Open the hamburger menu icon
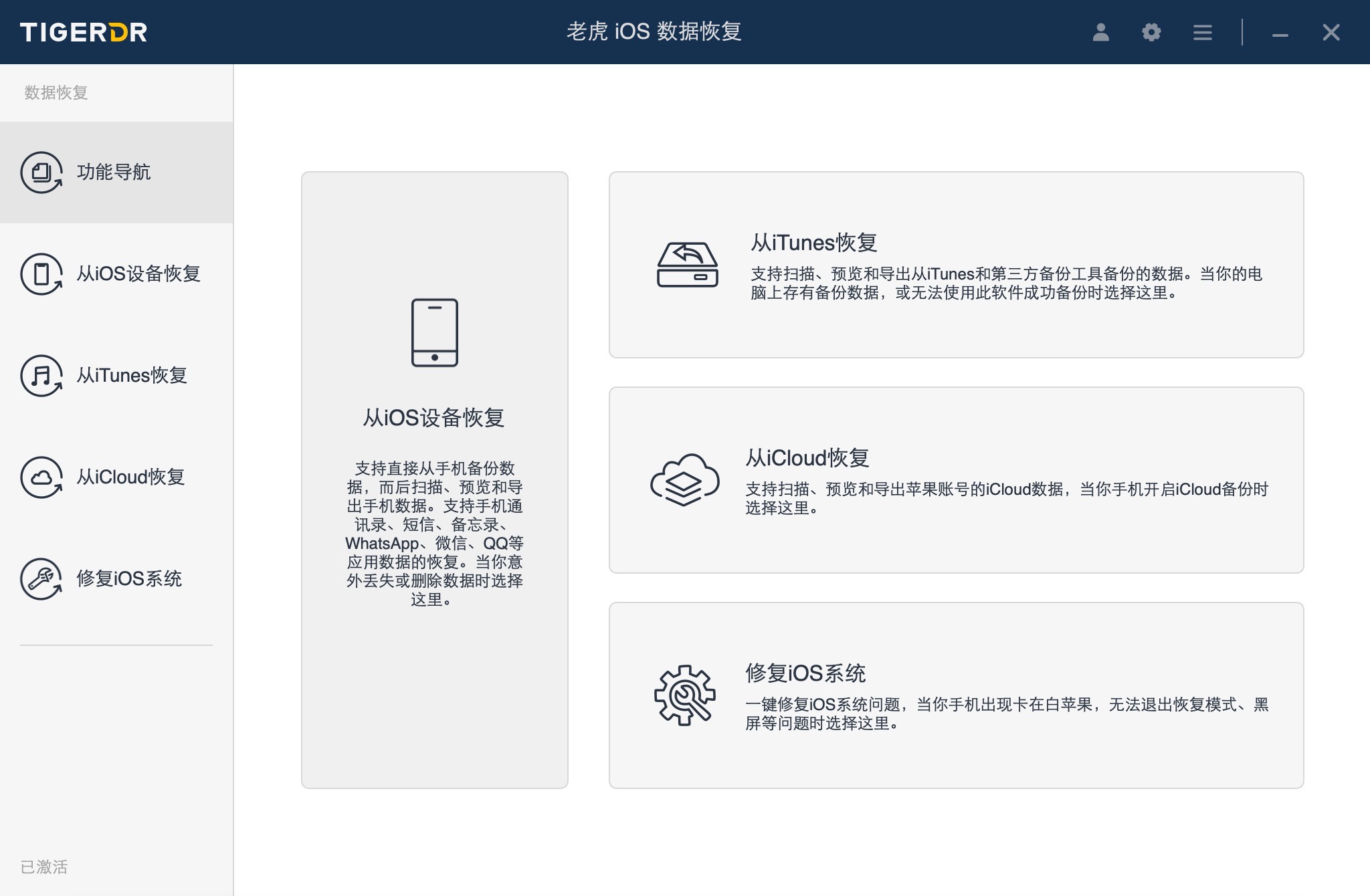This screenshot has height=896, width=1370. pyautogui.click(x=1202, y=32)
